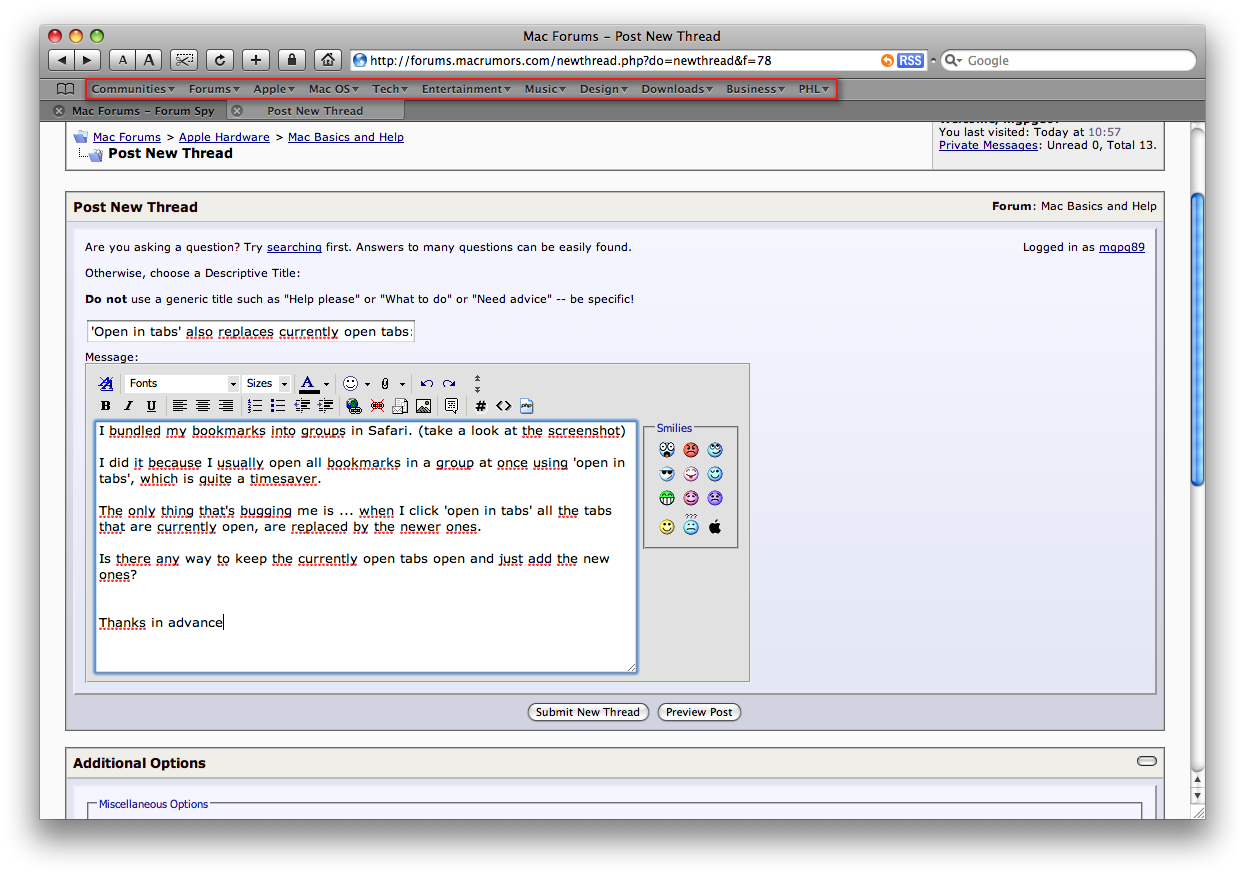Image resolution: width=1245 pixels, height=874 pixels.
Task: Go forward with Safari's forward arrow
Action: click(x=88, y=60)
